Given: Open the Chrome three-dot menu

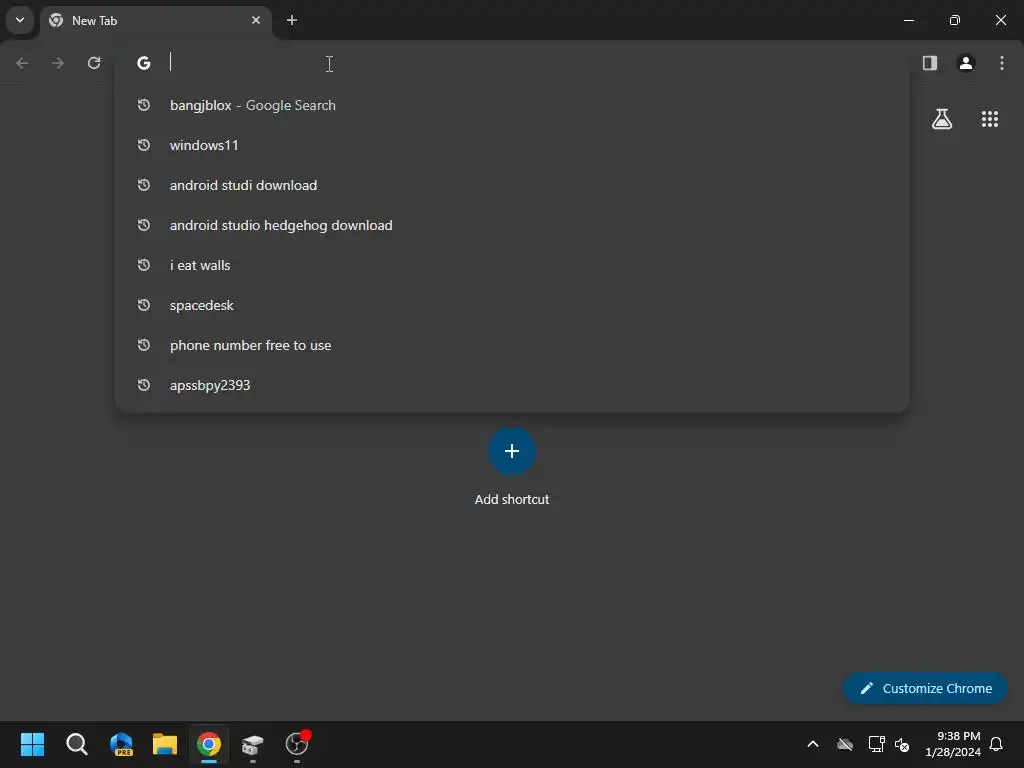Looking at the screenshot, I should pyautogui.click(x=1002, y=63).
